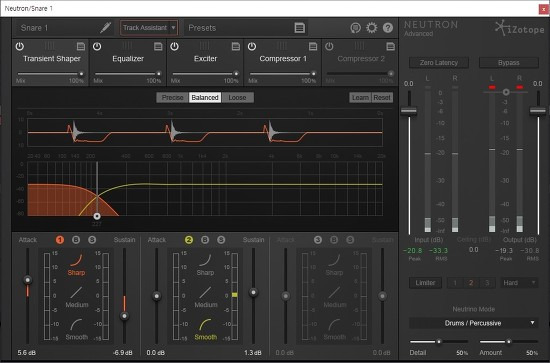Screen dimensions: 550x363
Task: Select band 3 number icon
Action: click(x=318, y=240)
